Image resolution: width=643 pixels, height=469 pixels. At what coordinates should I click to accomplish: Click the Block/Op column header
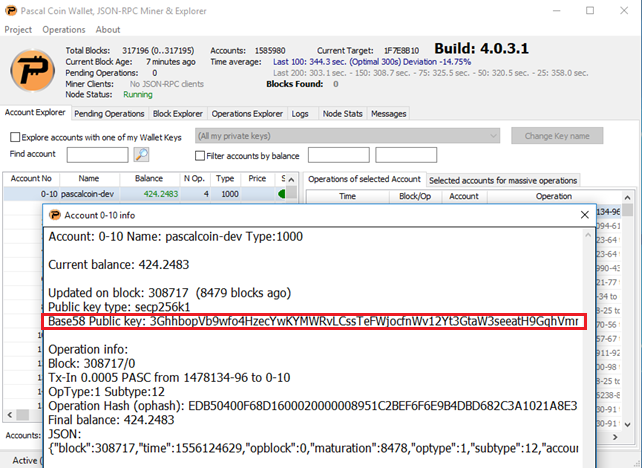click(x=415, y=196)
